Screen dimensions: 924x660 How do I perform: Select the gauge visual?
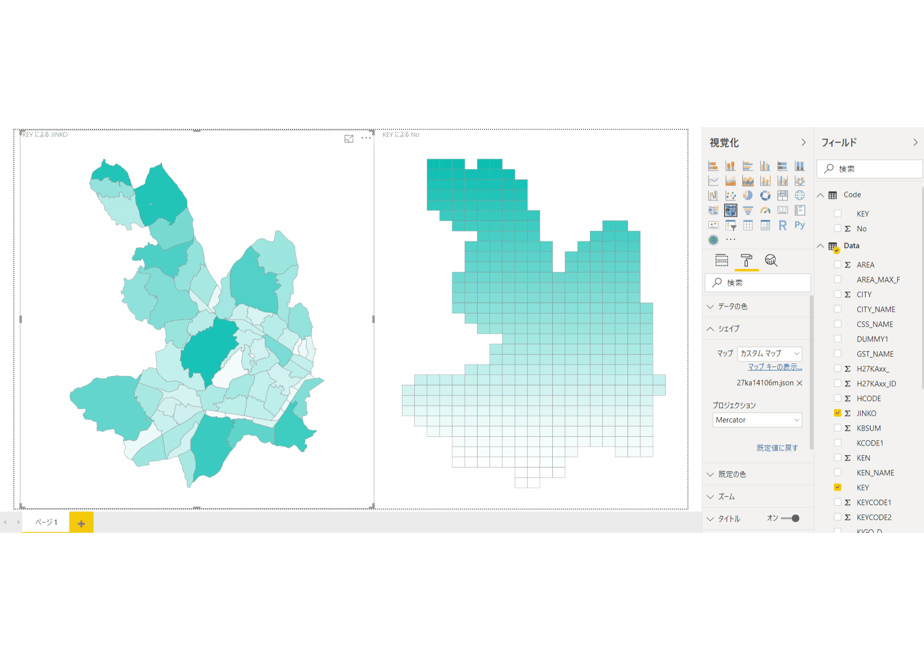[765, 210]
